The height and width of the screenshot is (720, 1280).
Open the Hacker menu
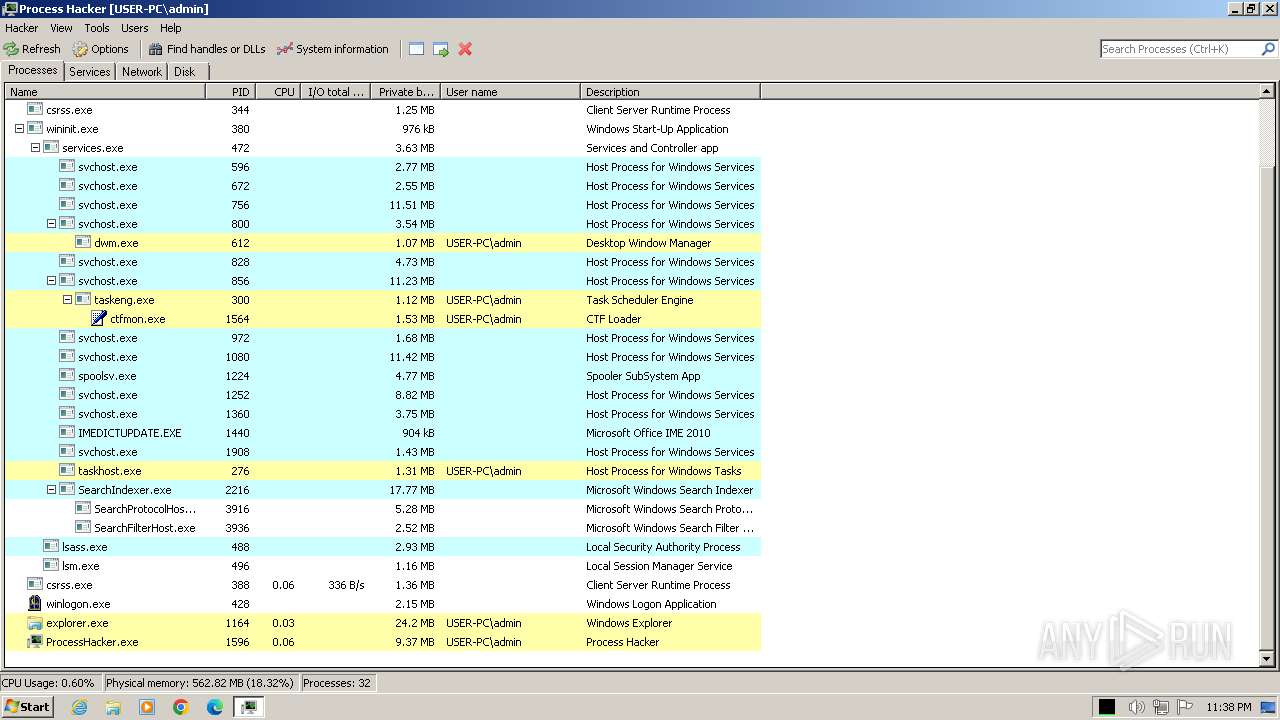click(x=22, y=28)
